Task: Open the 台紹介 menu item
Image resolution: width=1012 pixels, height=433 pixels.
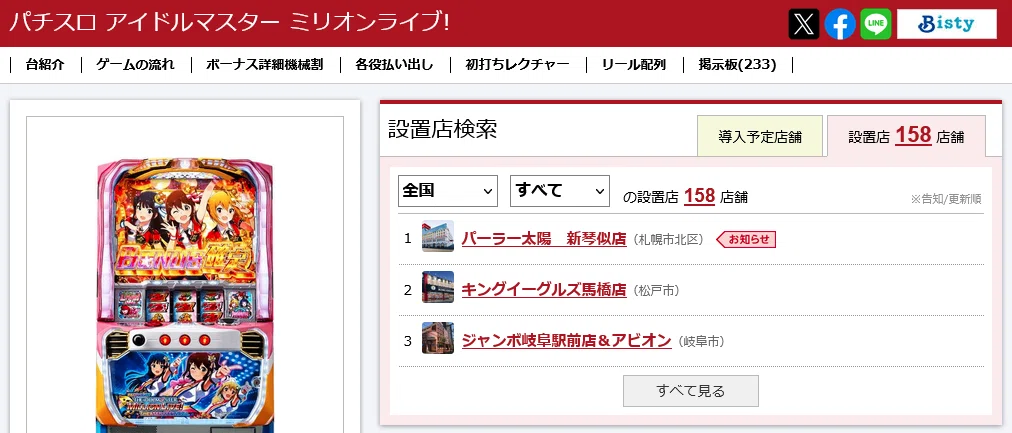Action: pos(45,65)
